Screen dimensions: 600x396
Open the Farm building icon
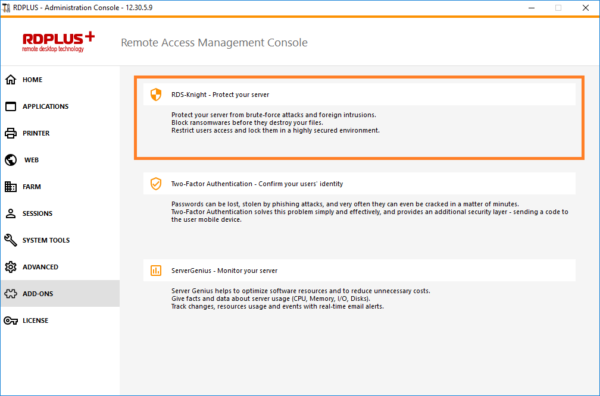(11, 187)
